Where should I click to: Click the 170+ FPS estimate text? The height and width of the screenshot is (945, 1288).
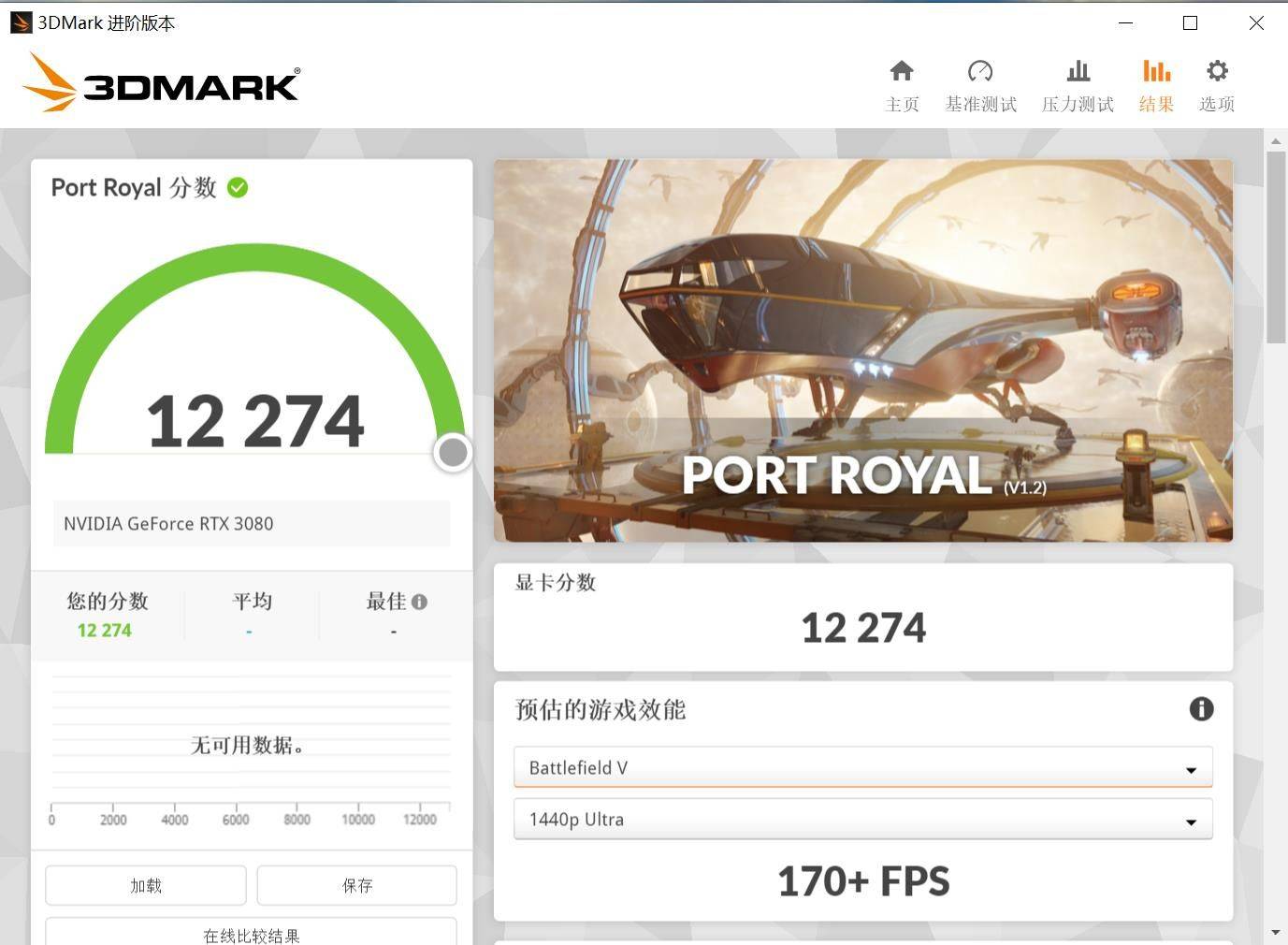[863, 881]
